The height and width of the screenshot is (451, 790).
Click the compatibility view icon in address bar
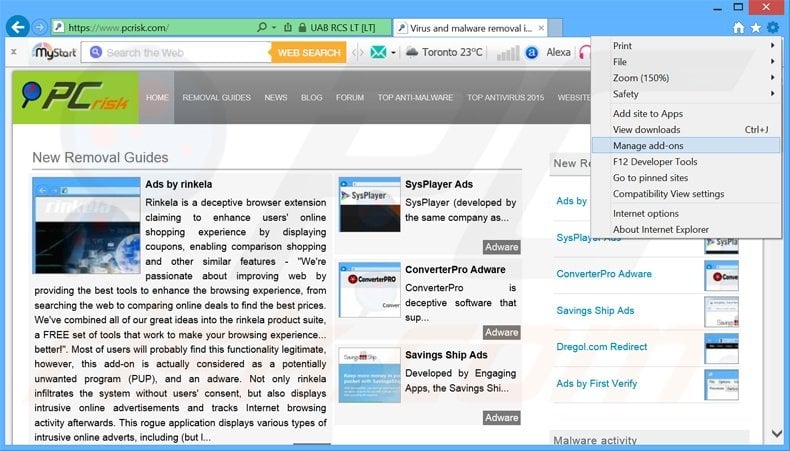click(288, 27)
